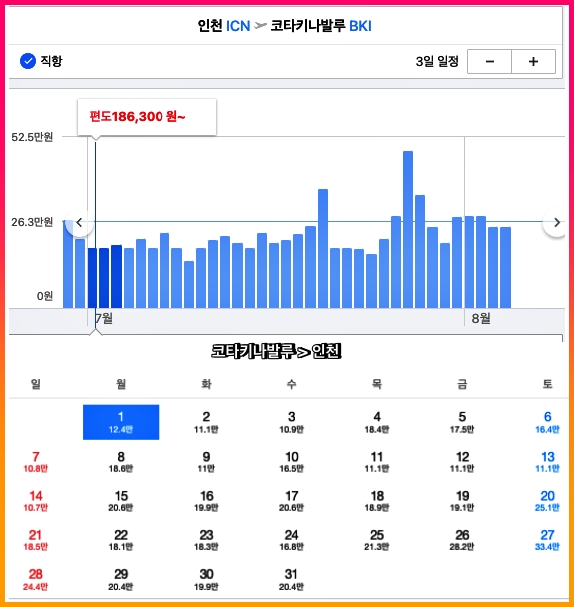574x607 pixels.
Task: Select the shortest bar in the price chart
Action: 189,285
